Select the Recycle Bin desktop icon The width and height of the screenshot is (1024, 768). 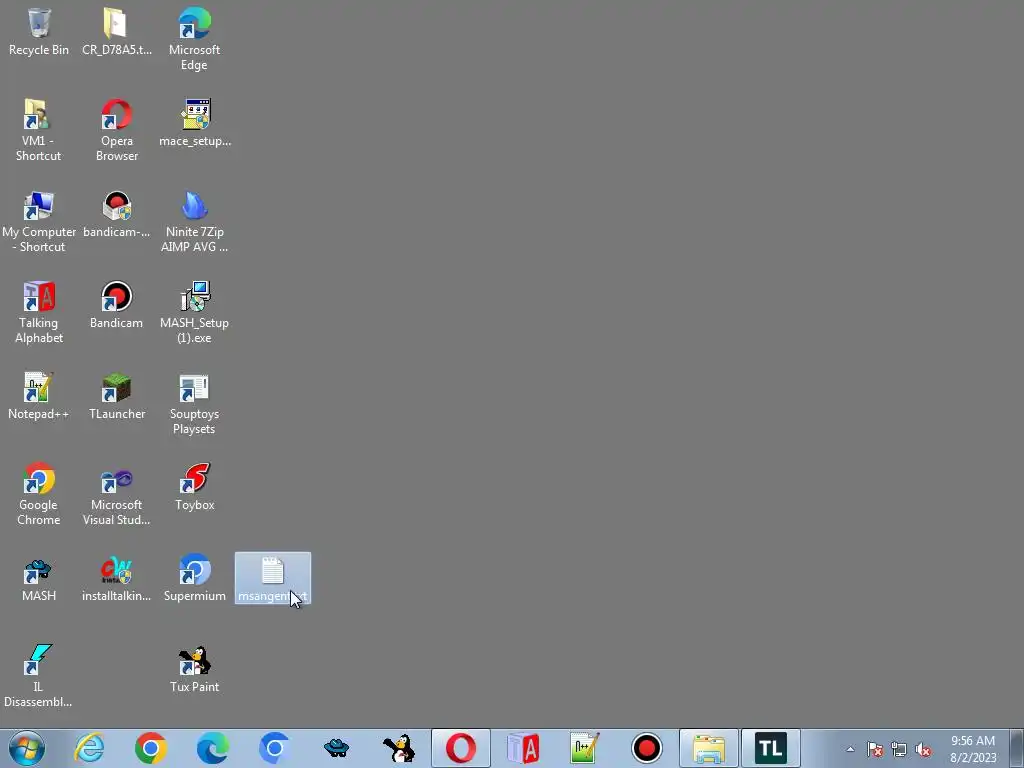pos(39,31)
